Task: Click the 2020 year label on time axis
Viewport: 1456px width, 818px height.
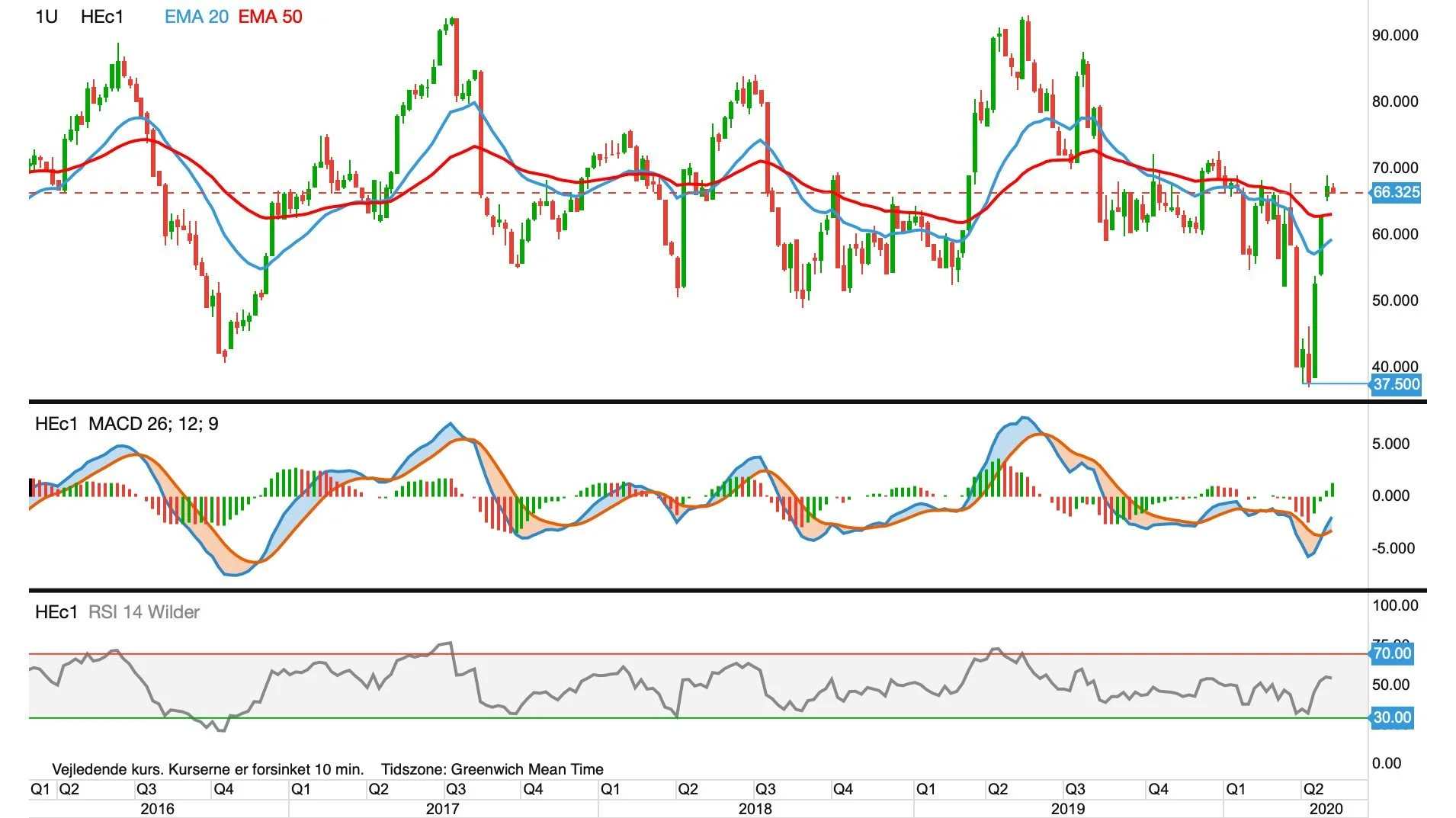Action: (1326, 809)
